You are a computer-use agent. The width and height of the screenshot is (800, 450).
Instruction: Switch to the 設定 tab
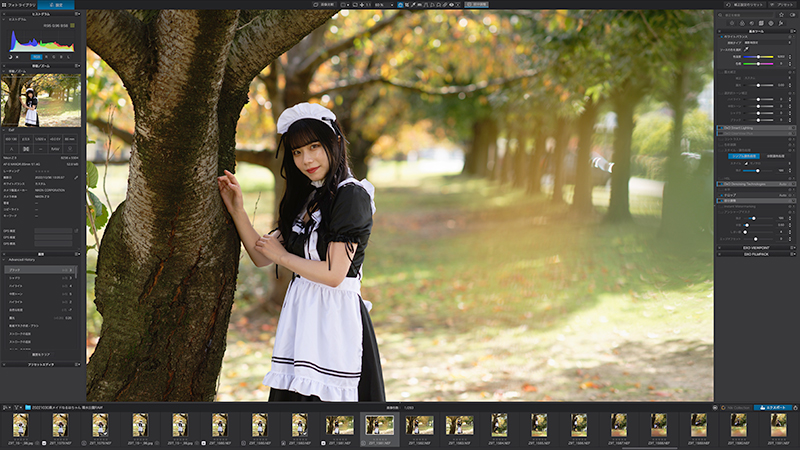click(x=56, y=5)
